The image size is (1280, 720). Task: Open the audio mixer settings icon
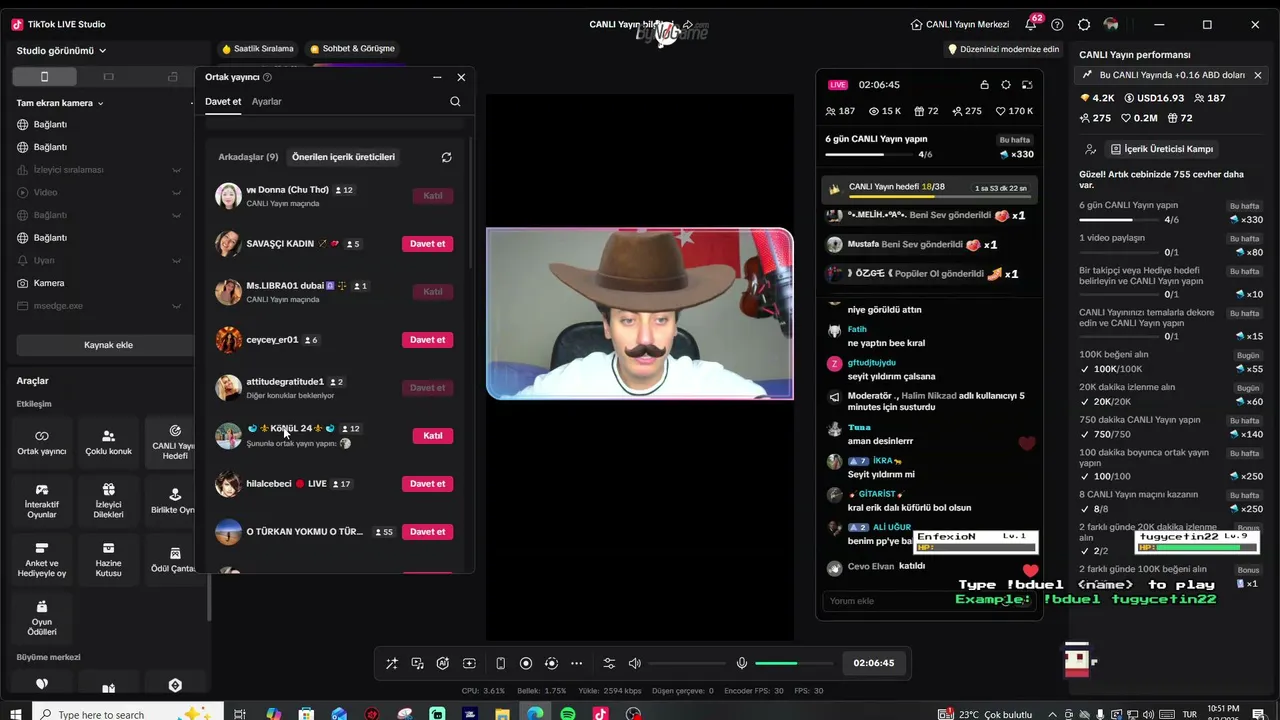coord(609,663)
